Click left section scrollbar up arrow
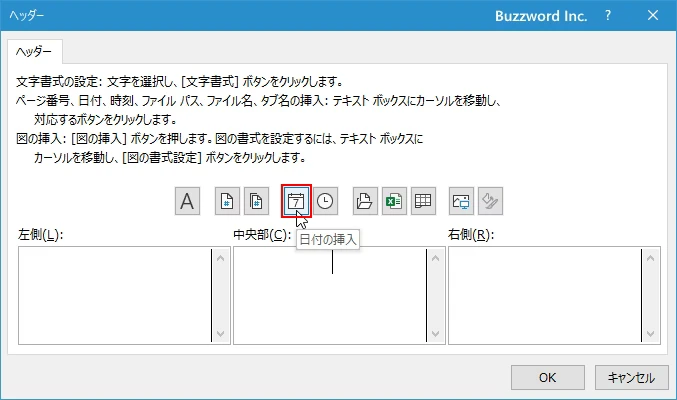Image resolution: width=677 pixels, height=400 pixels. tap(221, 258)
